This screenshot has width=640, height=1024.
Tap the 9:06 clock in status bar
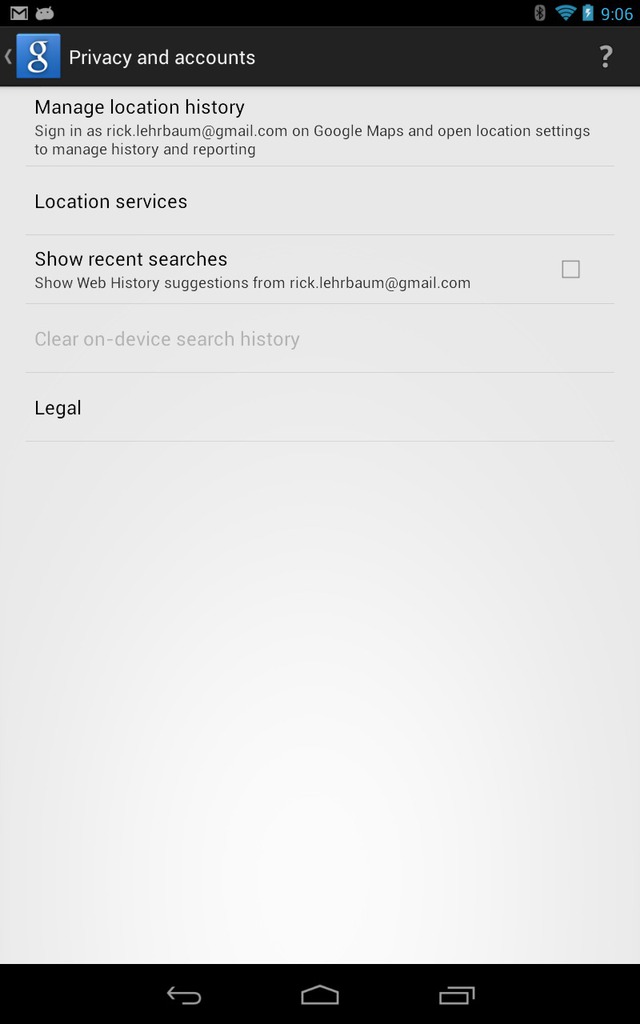pyautogui.click(x=616, y=14)
